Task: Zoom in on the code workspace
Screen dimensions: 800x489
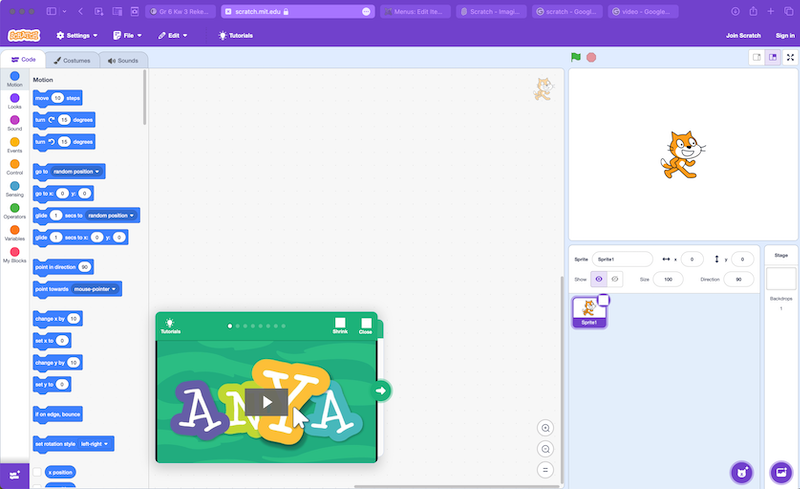Action: [x=545, y=428]
